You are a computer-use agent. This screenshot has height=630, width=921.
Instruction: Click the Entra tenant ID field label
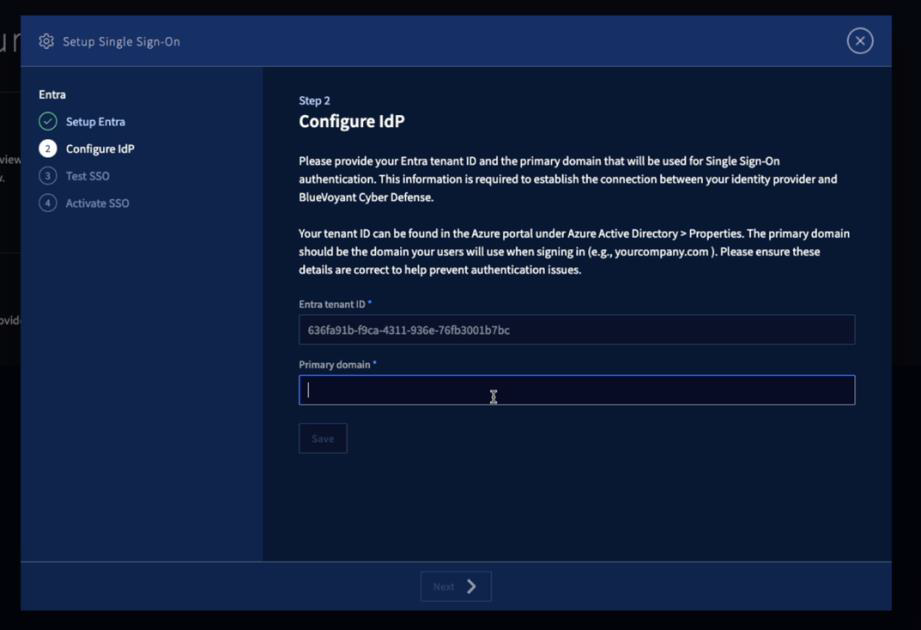pyautogui.click(x=332, y=304)
